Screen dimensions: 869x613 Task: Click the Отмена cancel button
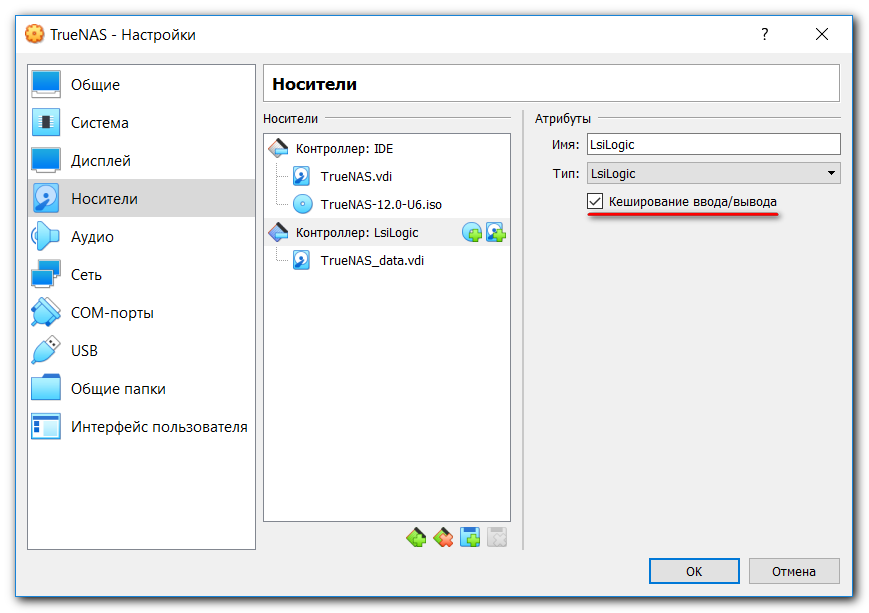[794, 571]
